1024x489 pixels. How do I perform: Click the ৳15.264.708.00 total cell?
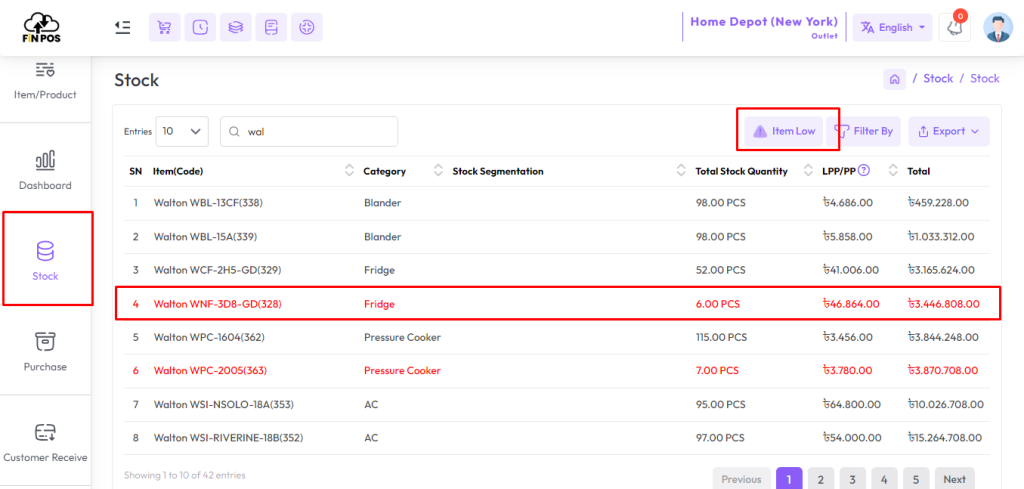coord(944,437)
